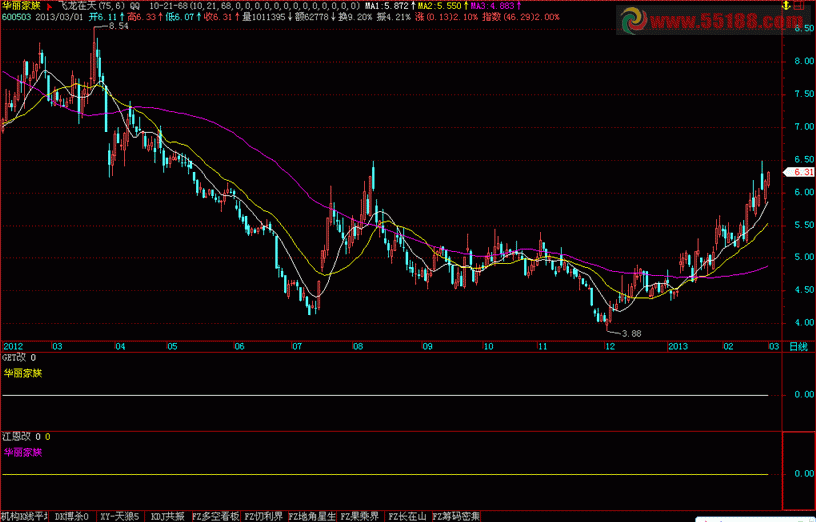Click the 3.88 low price label

[x=630, y=333]
